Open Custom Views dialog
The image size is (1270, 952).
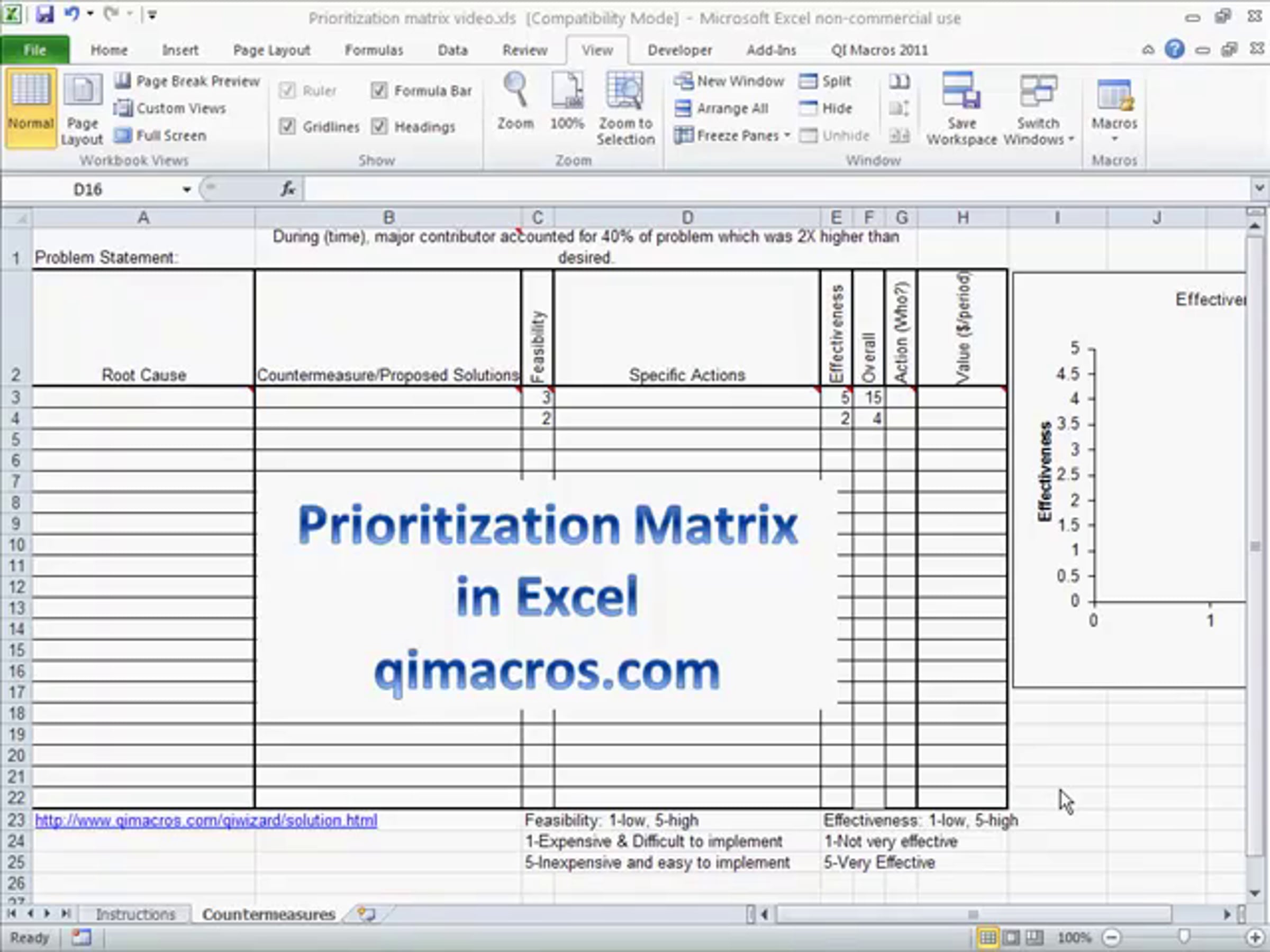[170, 108]
